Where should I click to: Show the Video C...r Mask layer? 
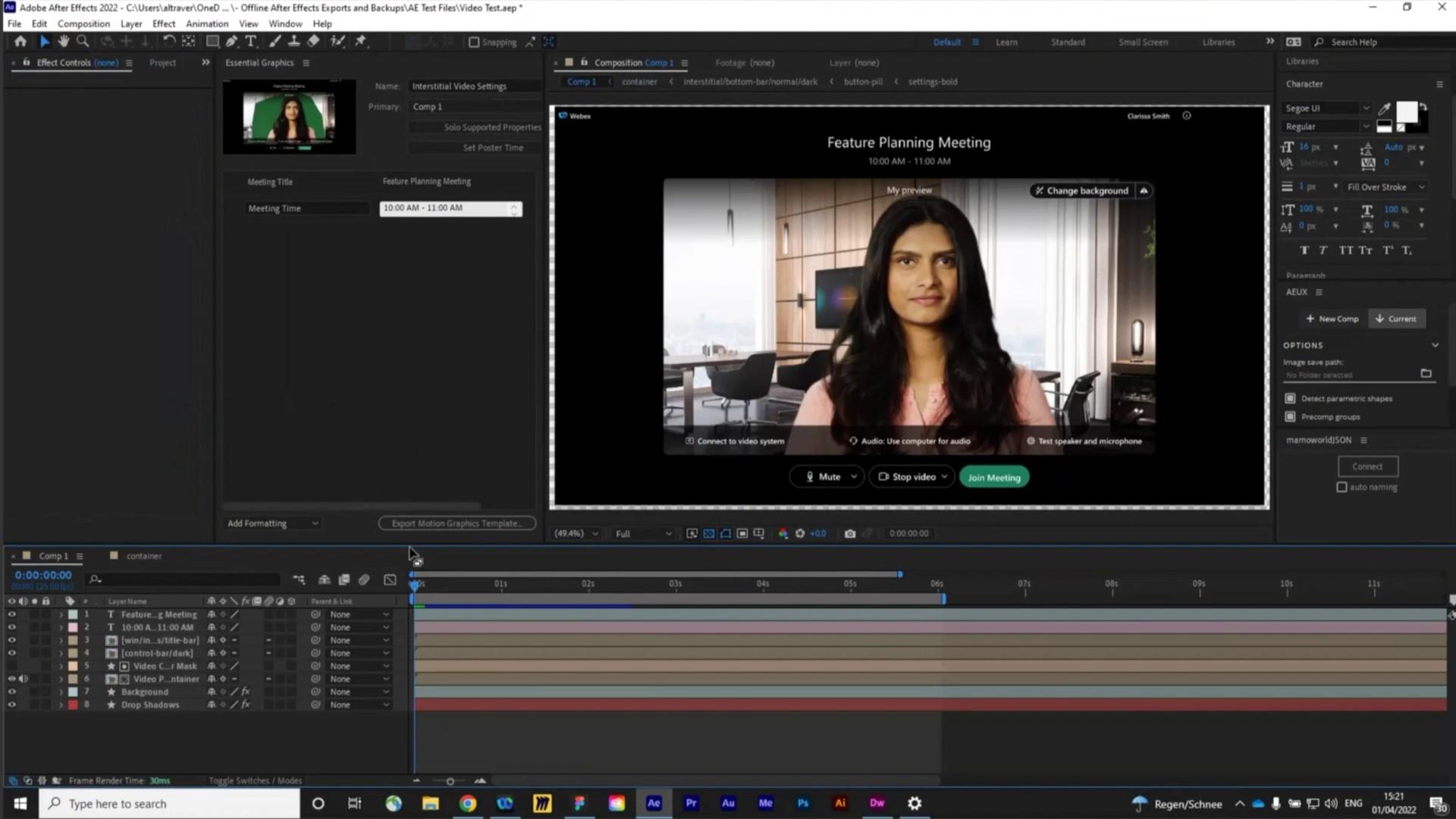(x=11, y=667)
